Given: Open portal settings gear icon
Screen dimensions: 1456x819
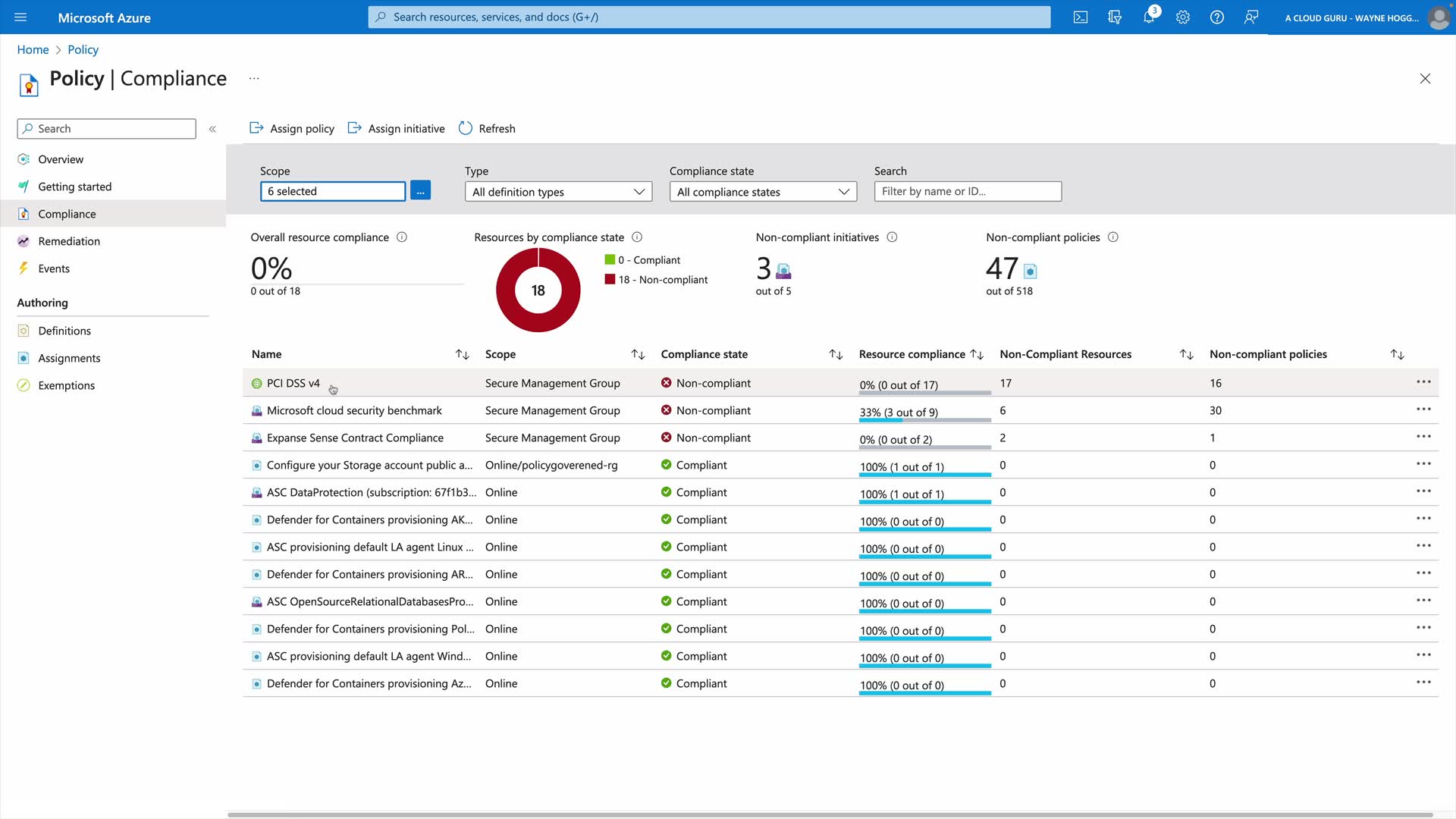Looking at the screenshot, I should click(x=1182, y=17).
